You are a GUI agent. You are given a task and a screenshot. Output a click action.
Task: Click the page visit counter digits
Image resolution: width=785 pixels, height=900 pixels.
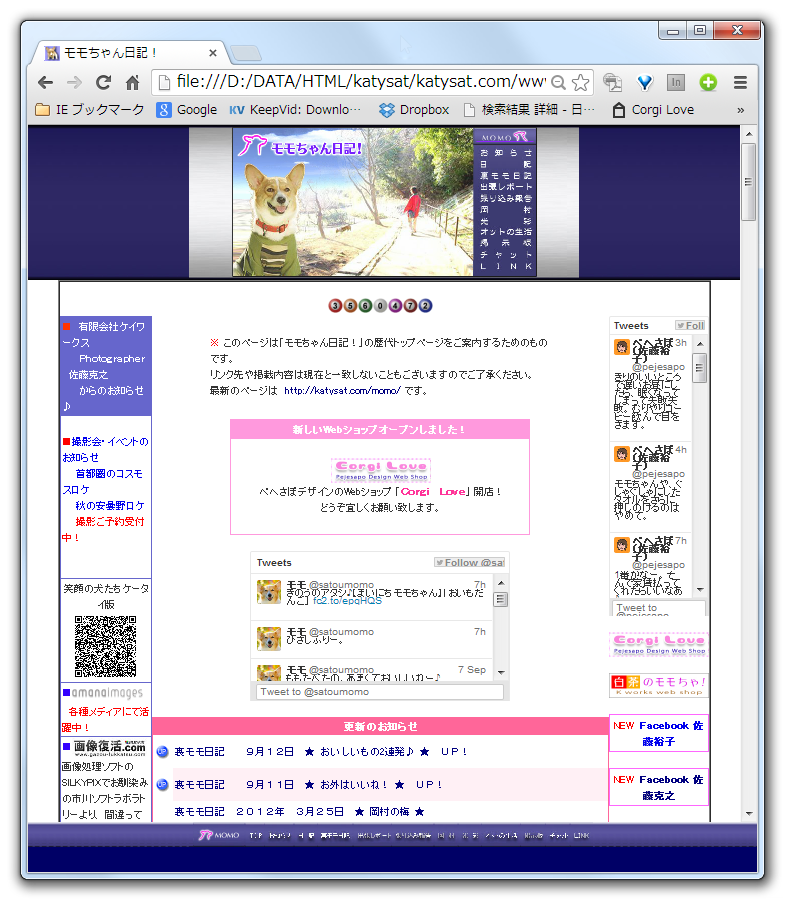pyautogui.click(x=380, y=306)
